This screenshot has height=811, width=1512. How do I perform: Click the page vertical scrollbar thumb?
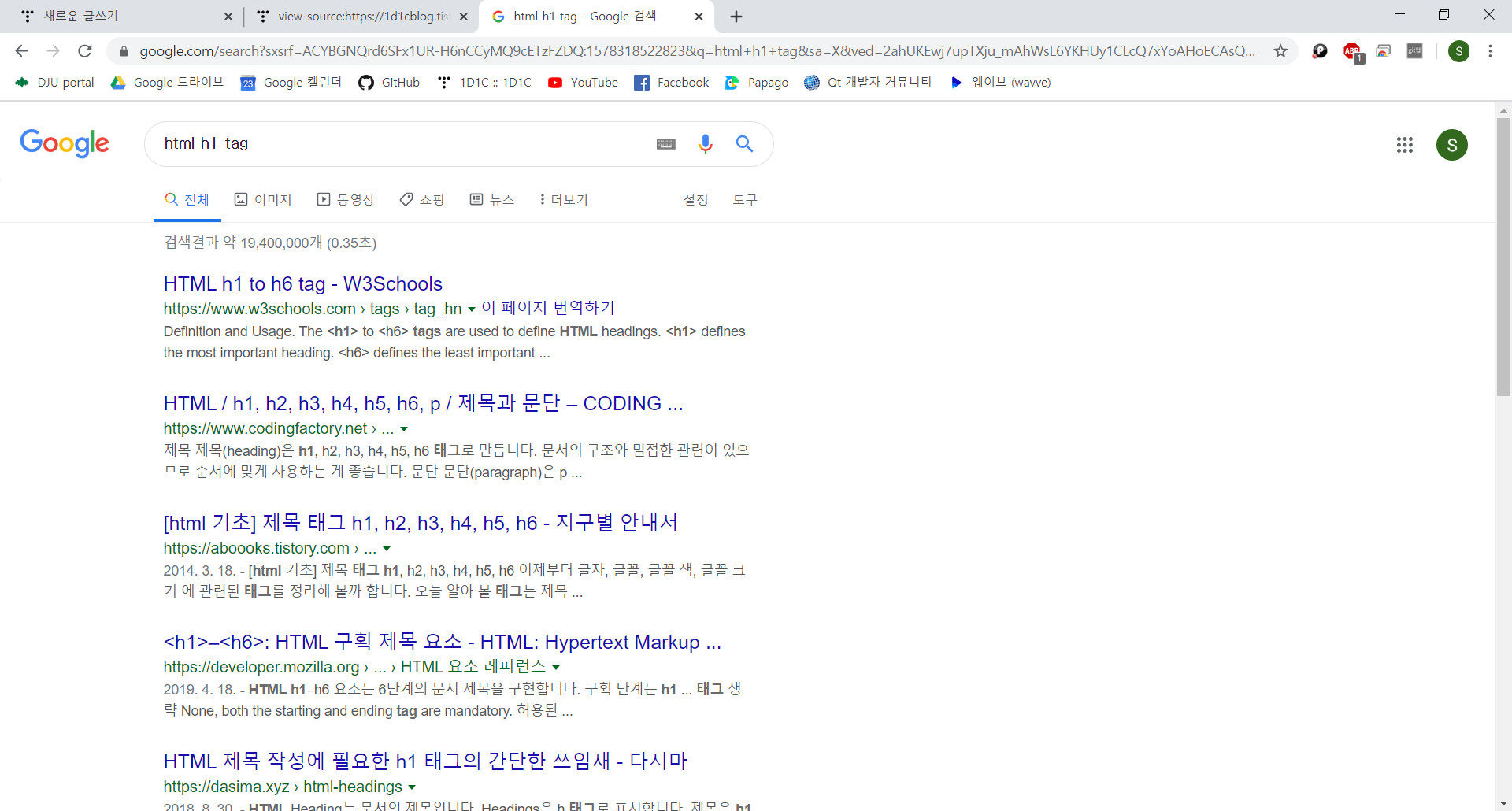[x=1503, y=256]
